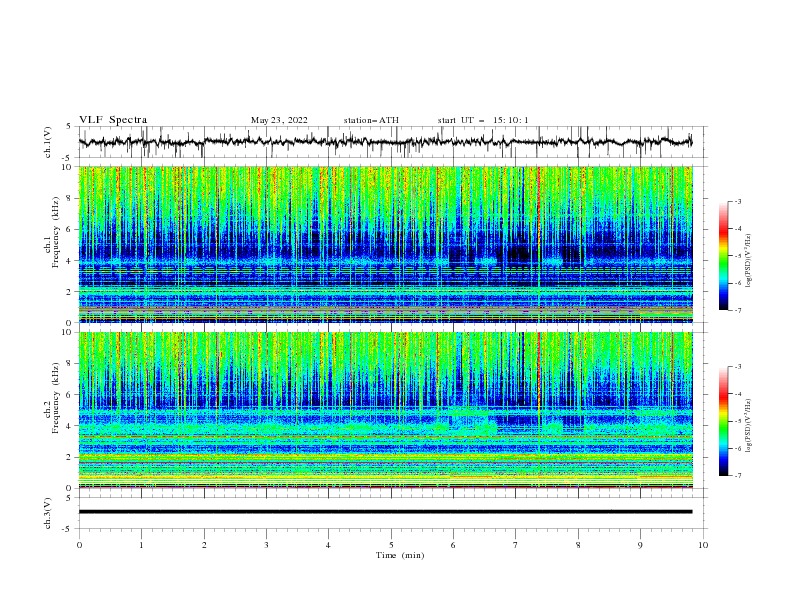Image resolution: width=792 pixels, height=612 pixels.
Task: Click the 'ch.1(V)' waveform axis label
Action: click(x=48, y=142)
